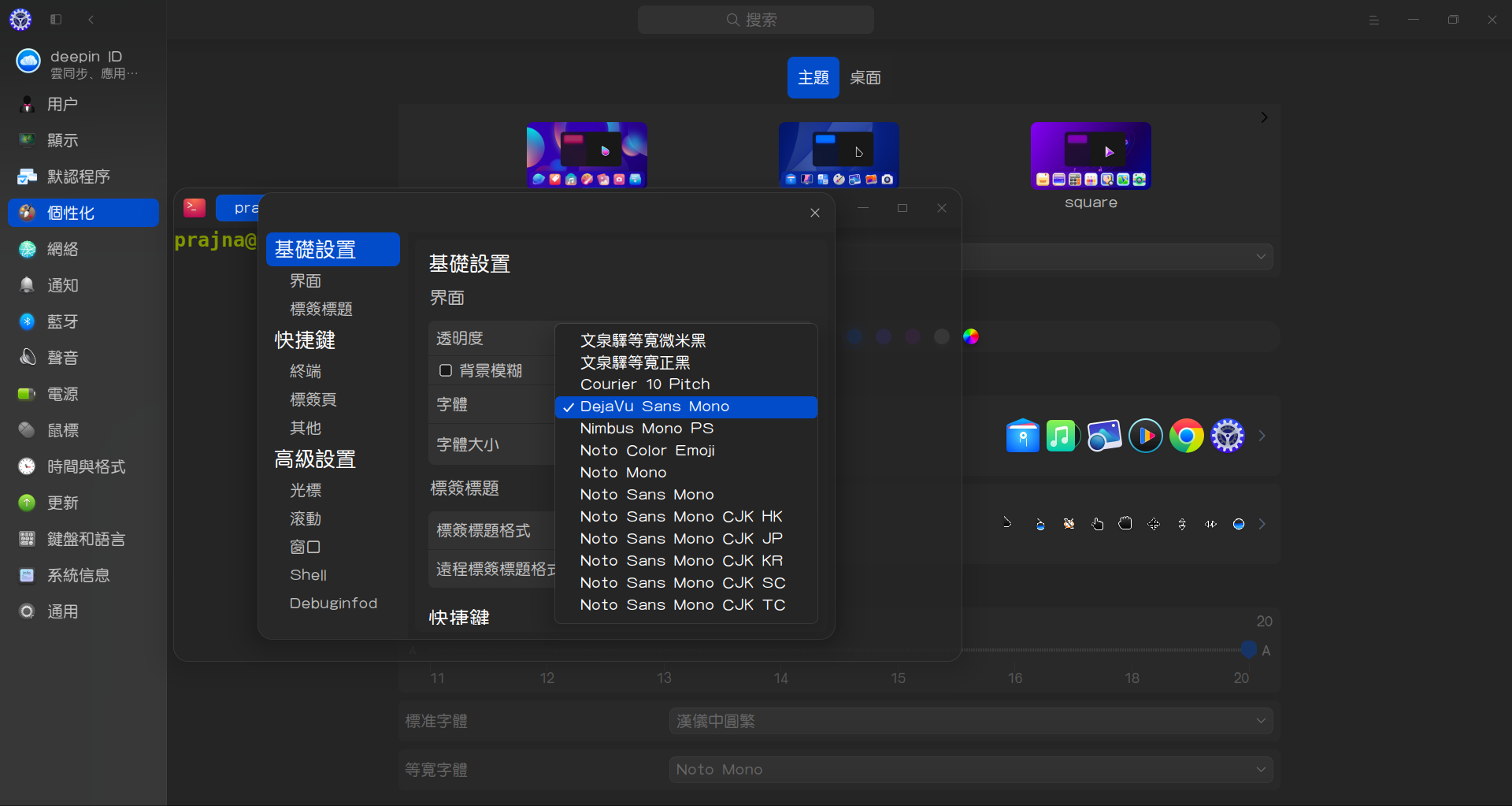1512x806 pixels.
Task: Open the deepin ID account entry
Action: tap(83, 63)
